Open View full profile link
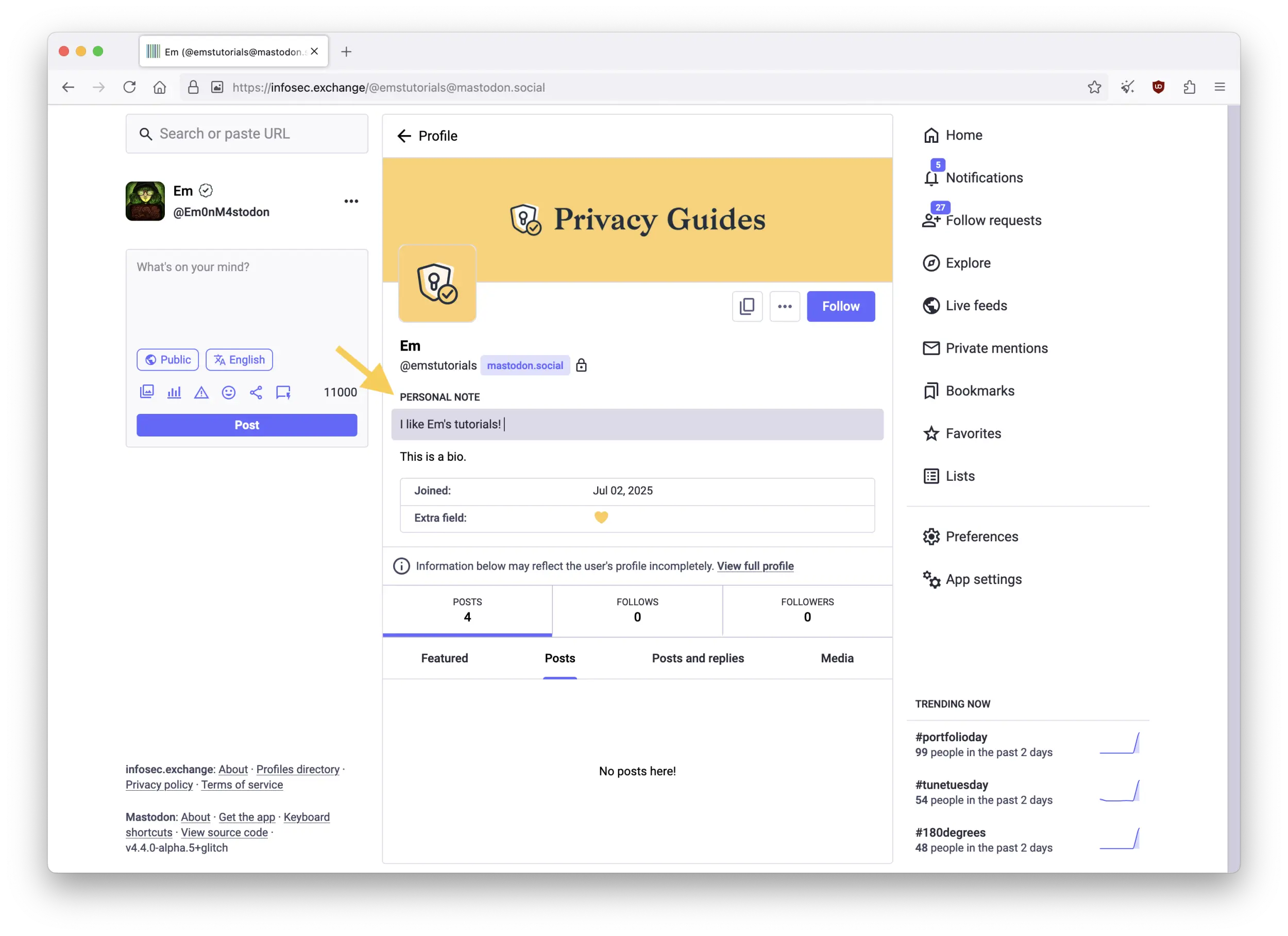This screenshot has width=1288, height=936. pyautogui.click(x=755, y=566)
